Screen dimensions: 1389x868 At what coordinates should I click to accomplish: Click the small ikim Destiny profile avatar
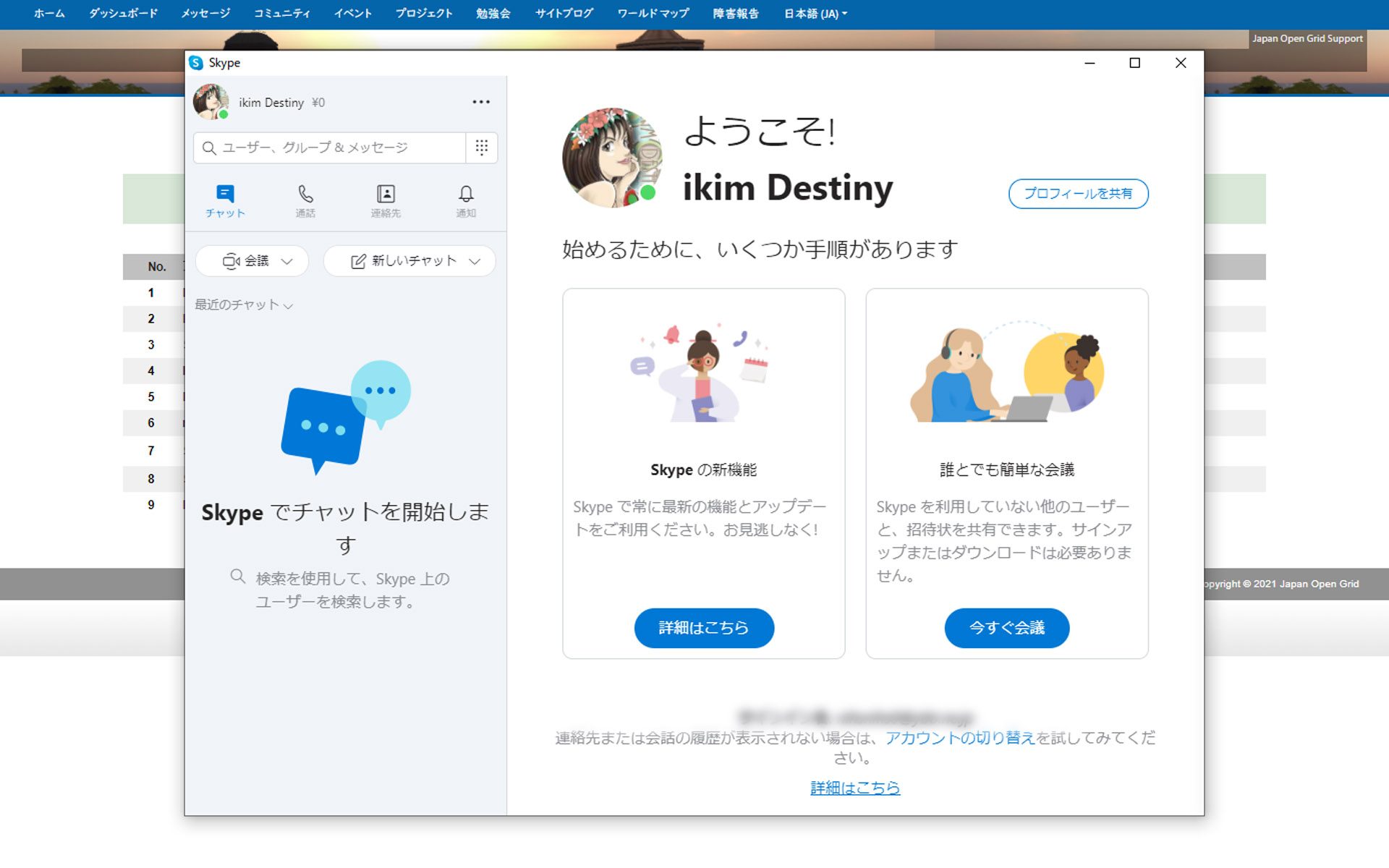(211, 102)
